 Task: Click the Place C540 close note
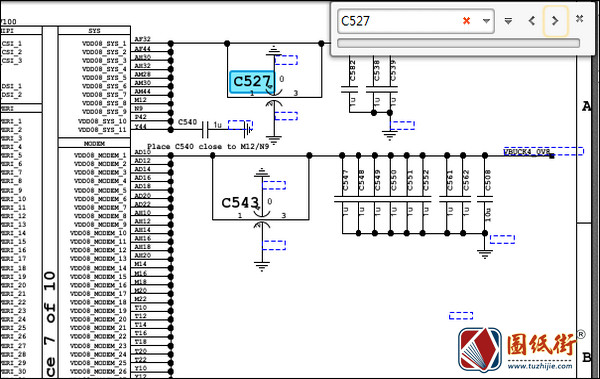pos(208,147)
